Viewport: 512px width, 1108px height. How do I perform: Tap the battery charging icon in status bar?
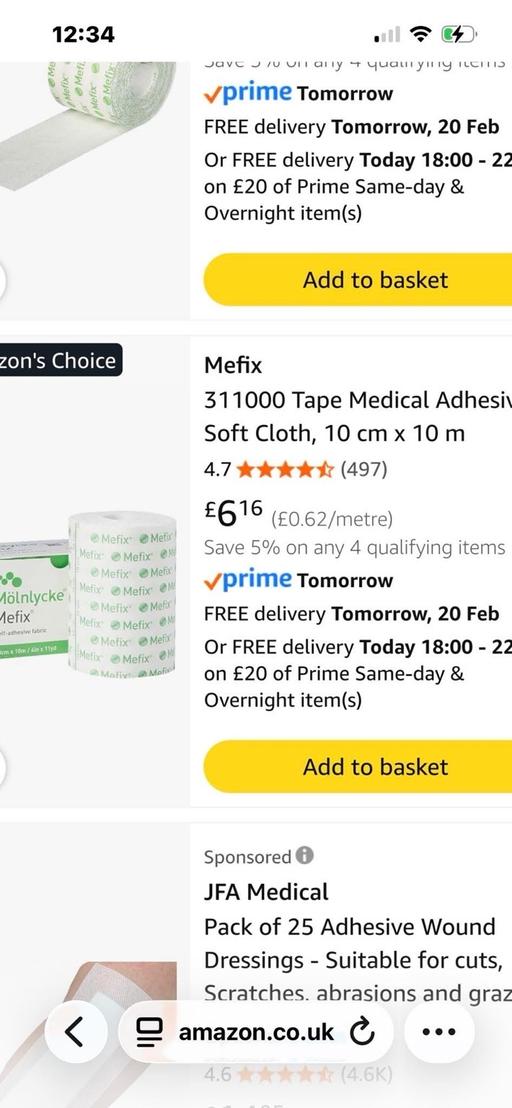pyautogui.click(x=459, y=33)
